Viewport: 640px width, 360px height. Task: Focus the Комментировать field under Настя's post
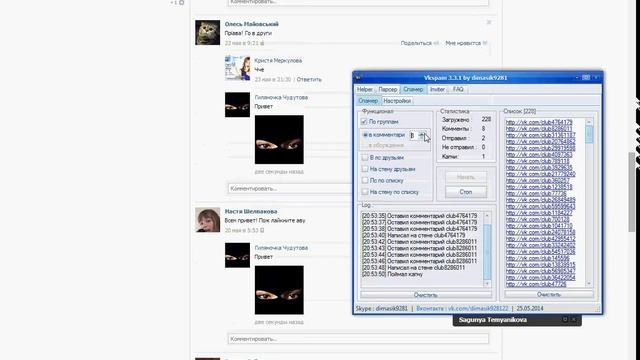358,339
